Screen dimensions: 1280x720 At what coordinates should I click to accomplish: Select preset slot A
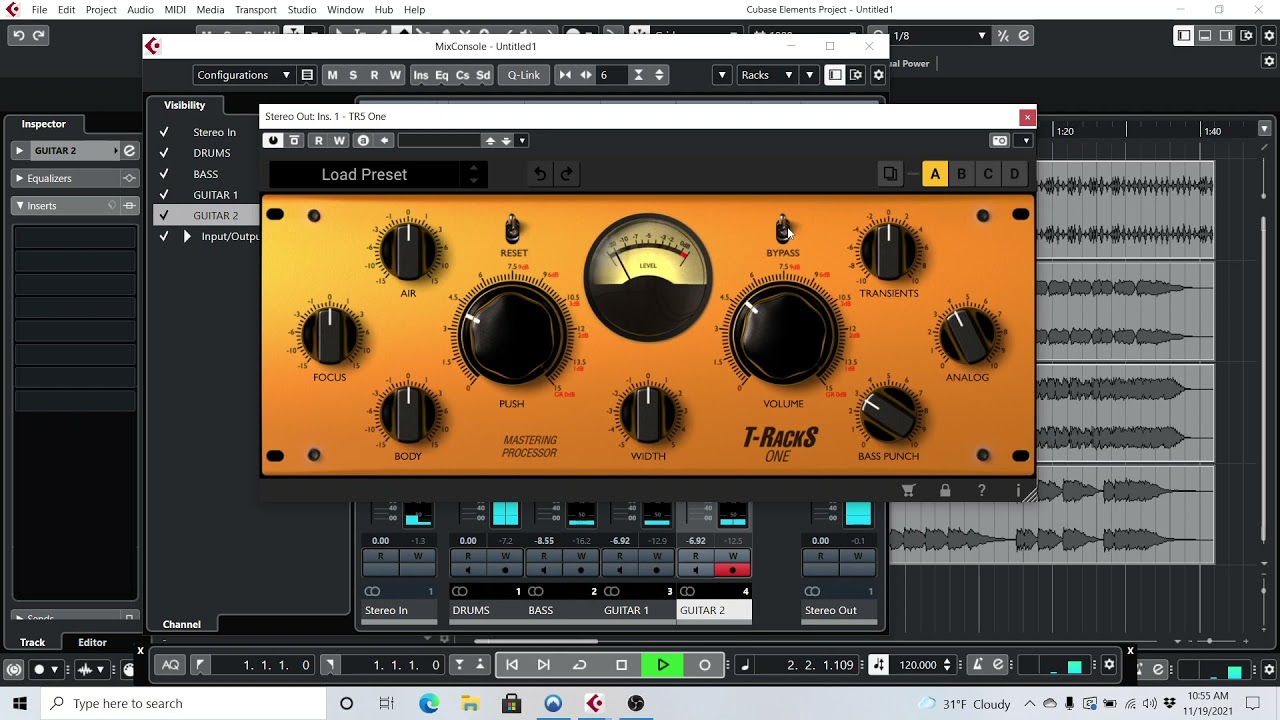[935, 174]
